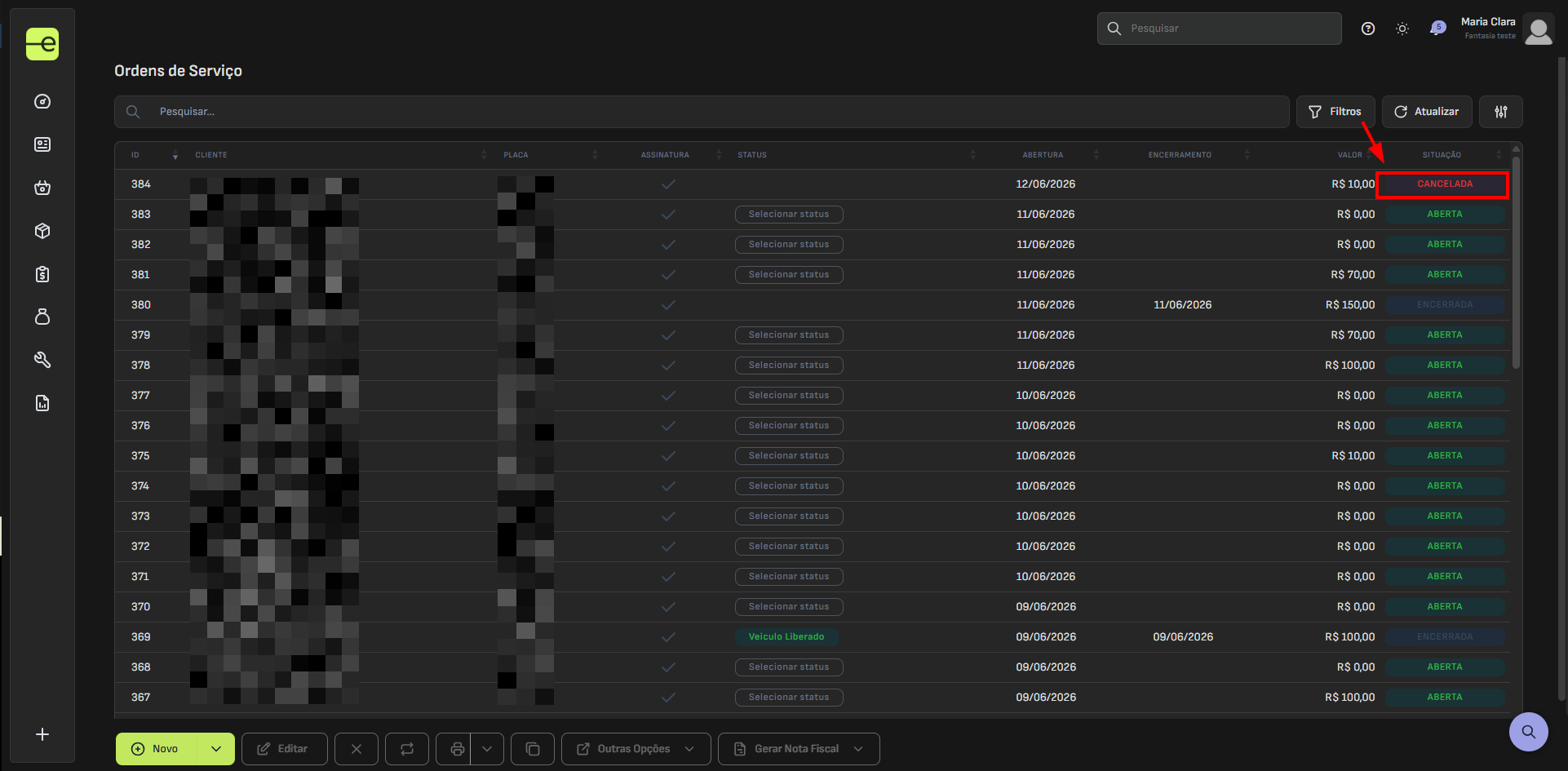Screen dimensions: 1568x771
Task: Open the notifications bell with badge
Action: pos(1437,29)
